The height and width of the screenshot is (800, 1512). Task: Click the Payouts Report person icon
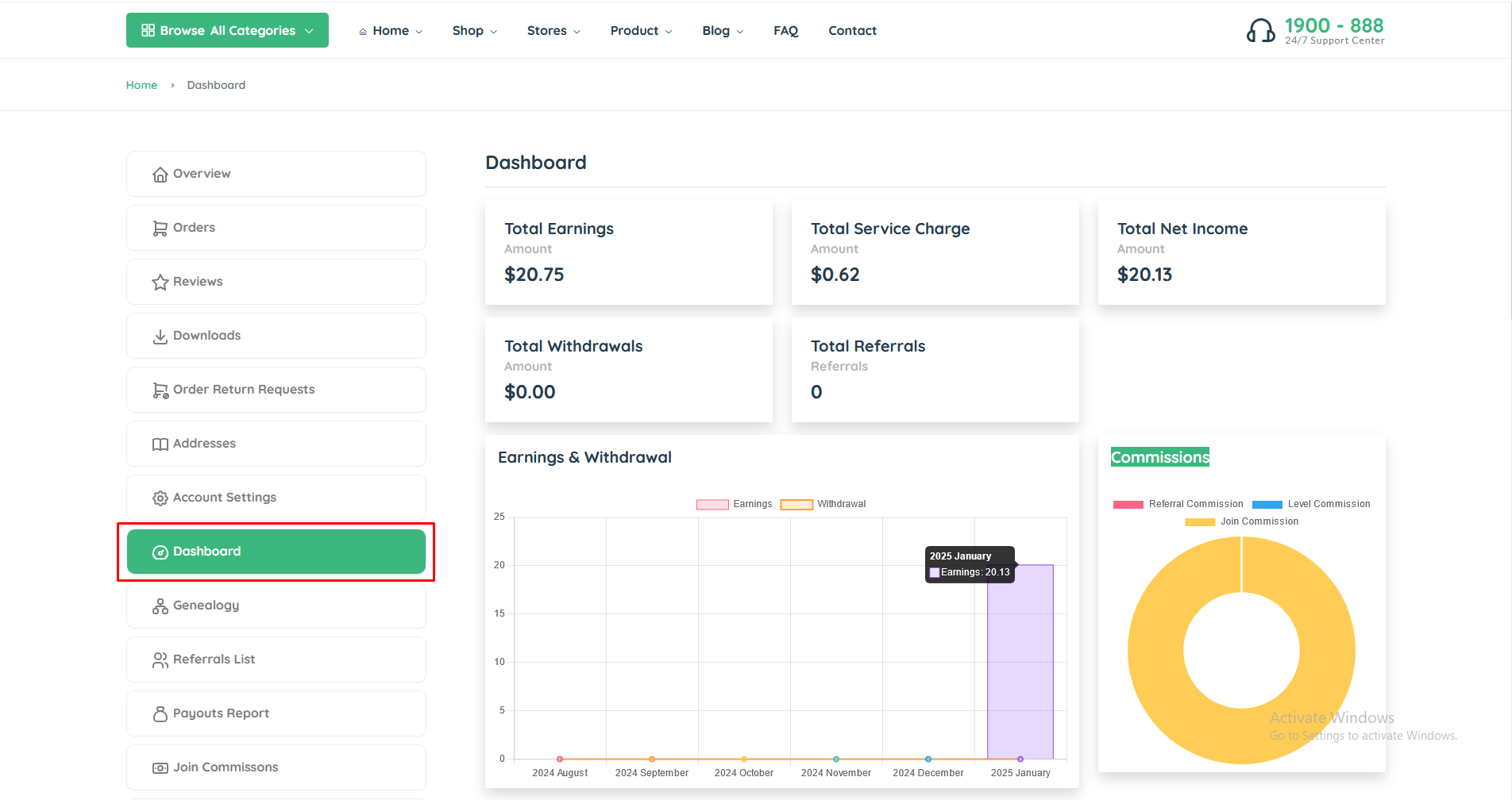160,713
